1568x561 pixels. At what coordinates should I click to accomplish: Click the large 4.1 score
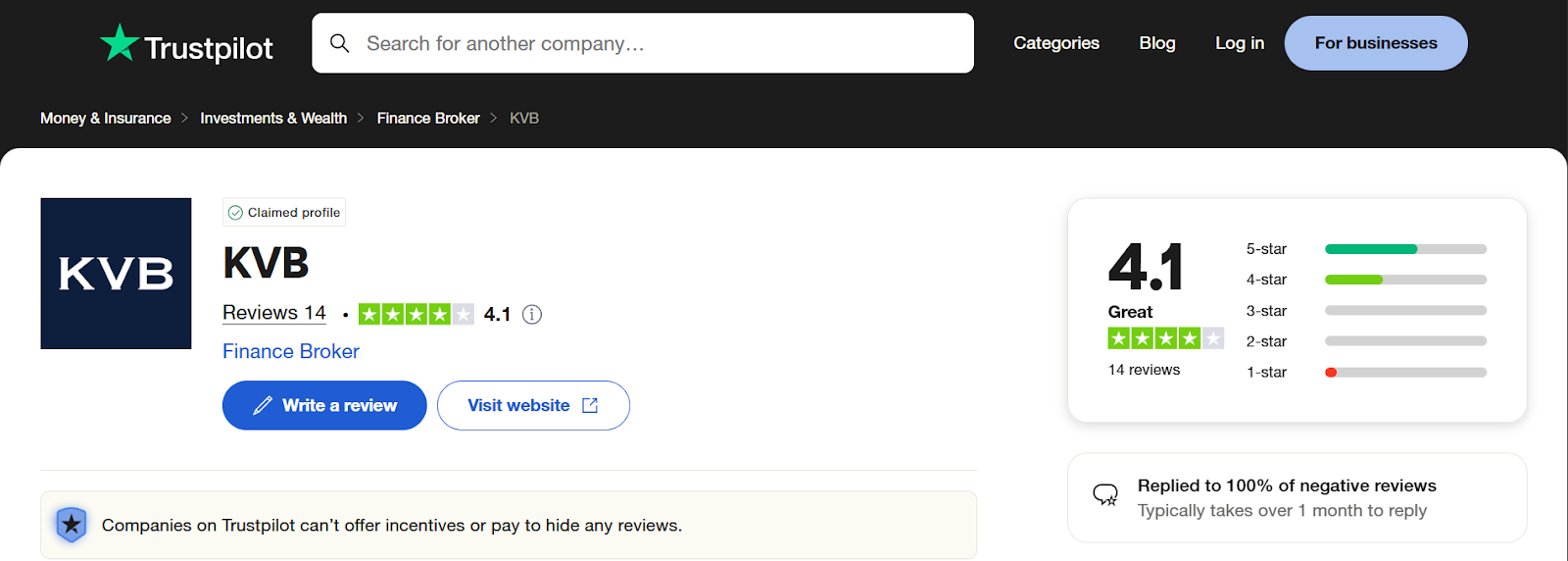1146,267
